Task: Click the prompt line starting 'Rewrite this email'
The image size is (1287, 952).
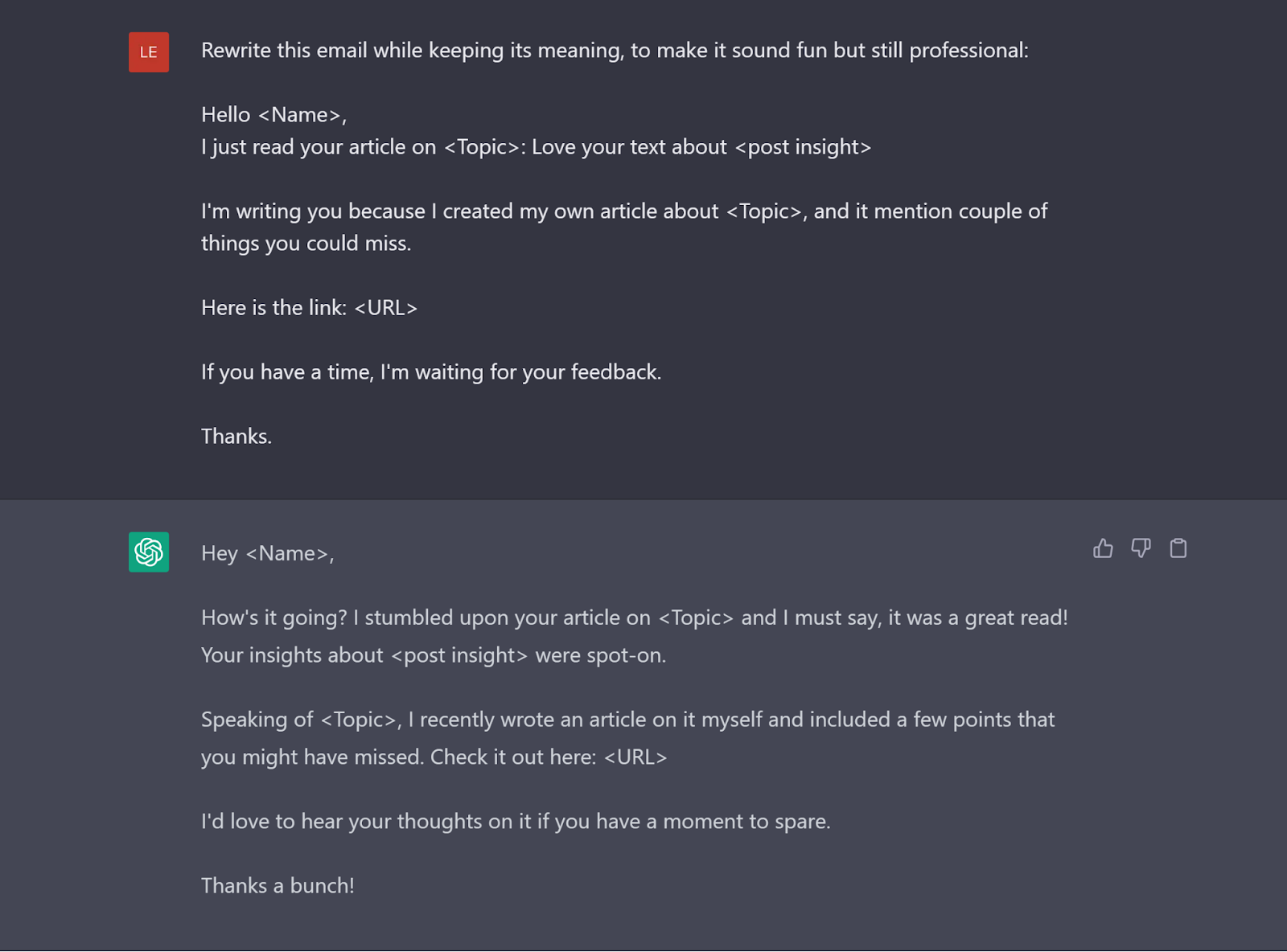Action: (x=615, y=51)
